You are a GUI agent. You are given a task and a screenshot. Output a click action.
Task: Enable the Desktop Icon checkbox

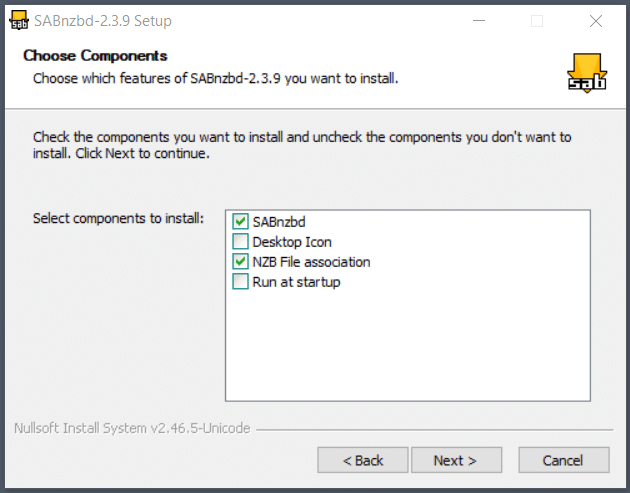point(240,241)
